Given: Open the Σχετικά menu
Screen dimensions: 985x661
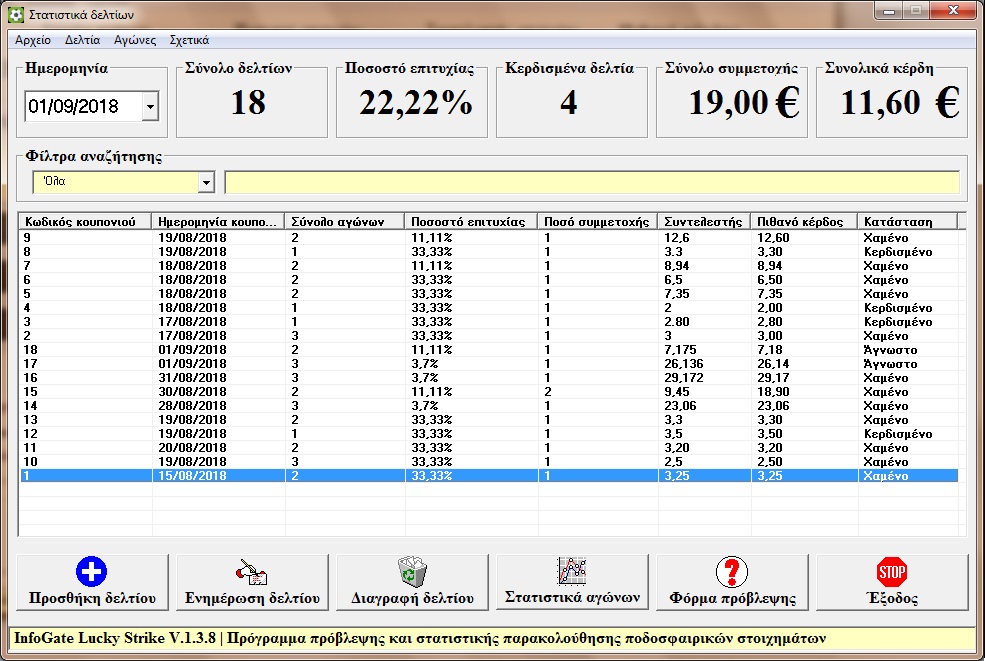Looking at the screenshot, I should 189,41.
